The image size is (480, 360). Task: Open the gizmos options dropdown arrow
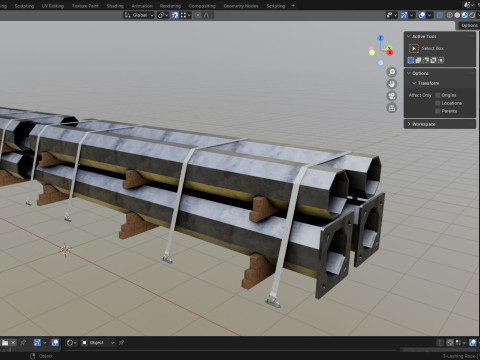click(x=412, y=15)
